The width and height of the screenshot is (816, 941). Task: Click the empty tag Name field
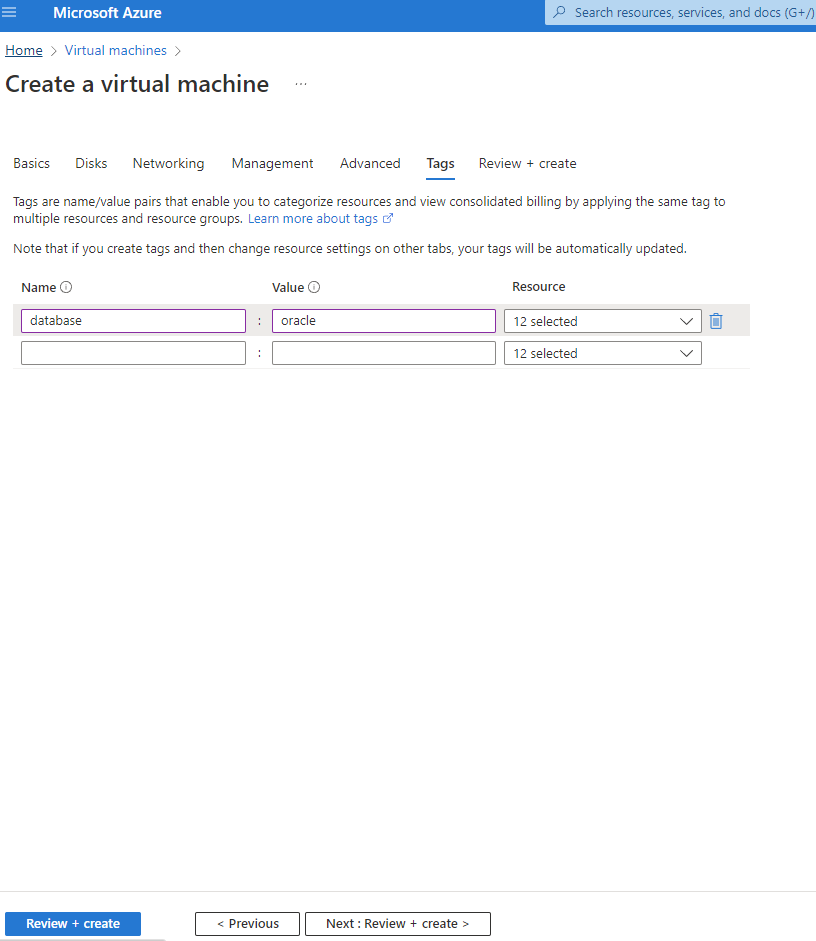pos(133,353)
